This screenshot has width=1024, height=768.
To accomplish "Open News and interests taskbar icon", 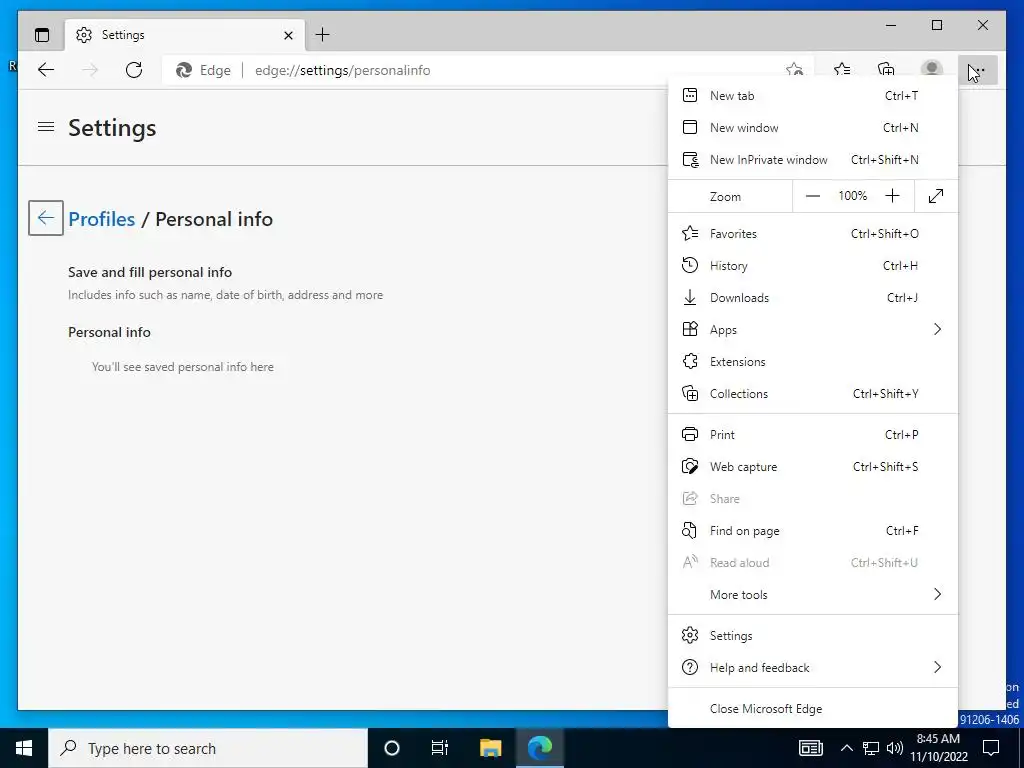I will tap(810, 748).
